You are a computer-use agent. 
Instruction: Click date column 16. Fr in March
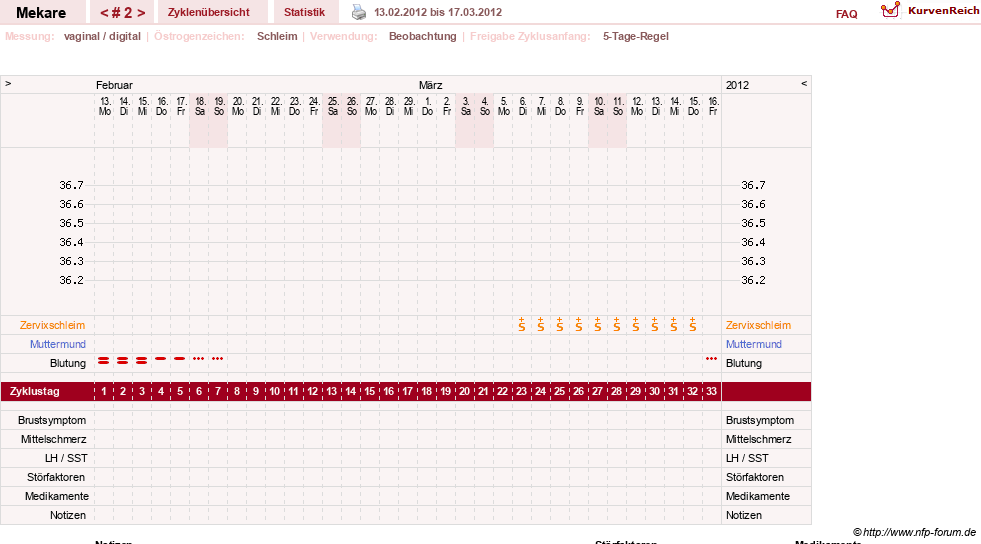tap(713, 106)
